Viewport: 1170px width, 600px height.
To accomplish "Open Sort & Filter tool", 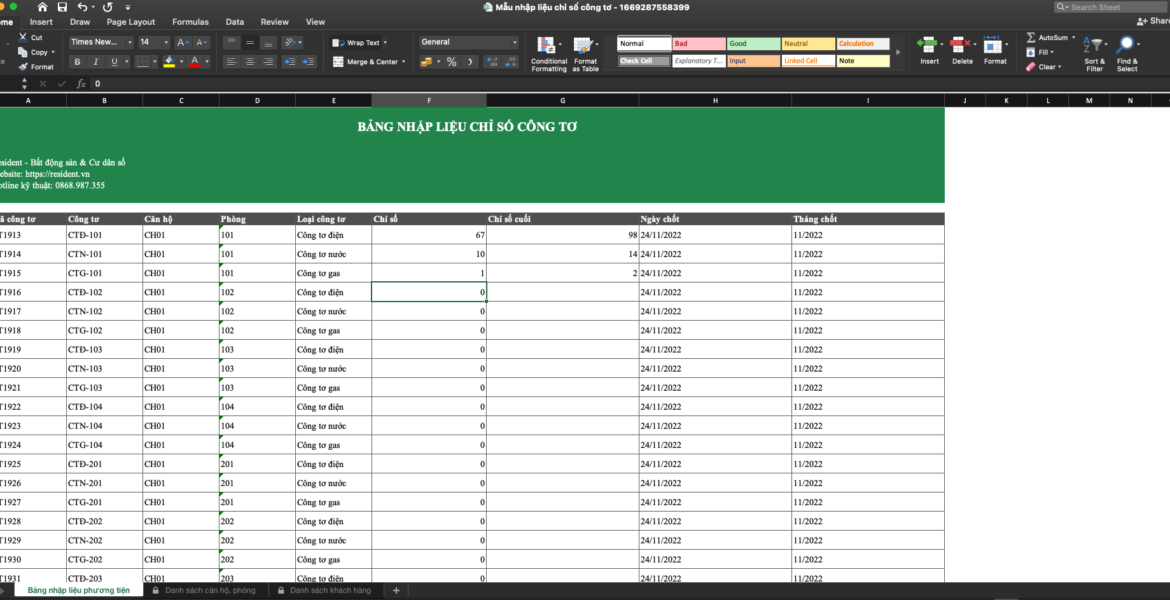I will tap(1095, 46).
